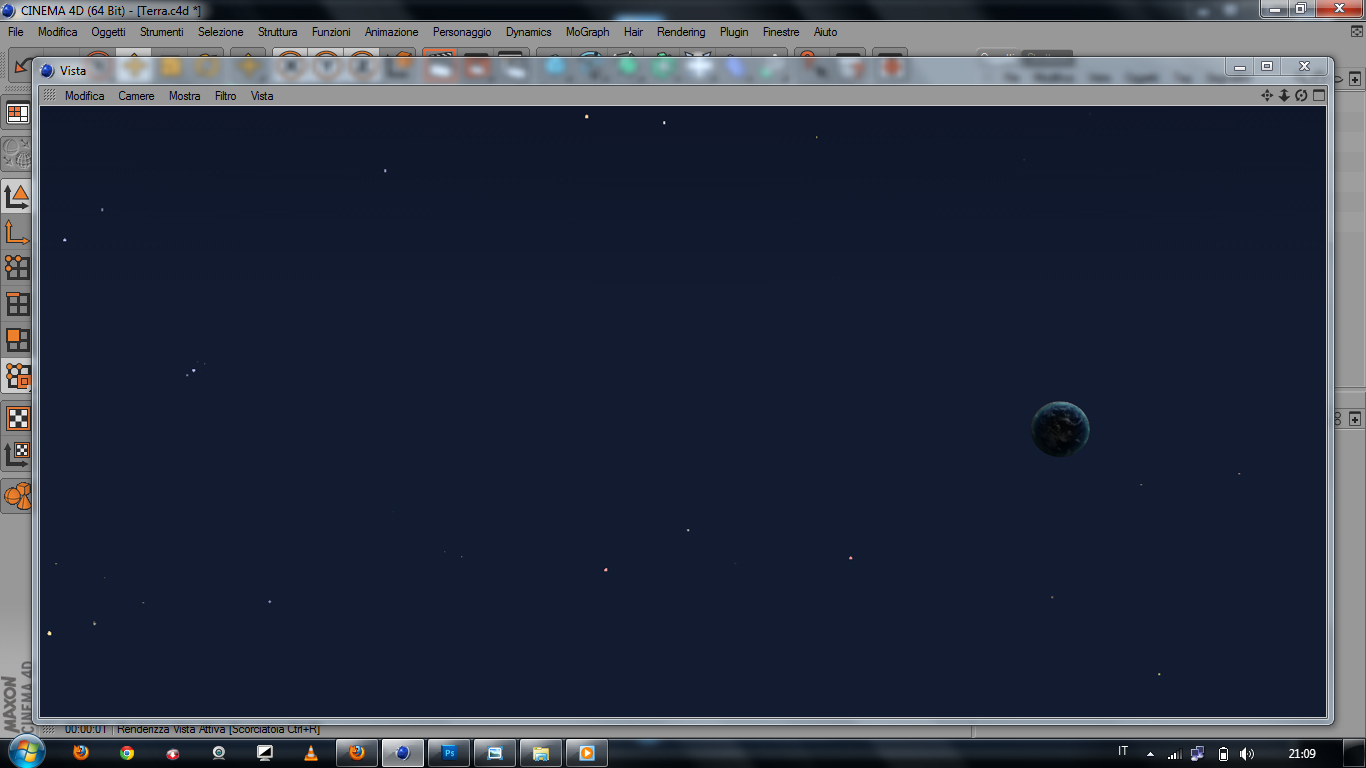Switch to the Edges mode icon
Viewport: 1366px width, 768px height.
point(17,304)
